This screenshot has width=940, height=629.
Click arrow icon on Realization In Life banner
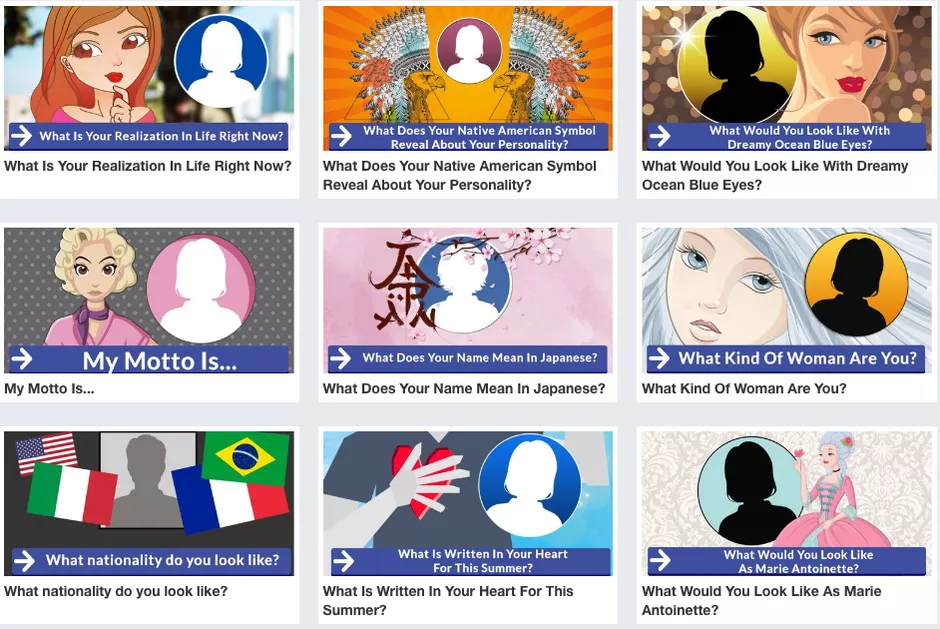22,136
